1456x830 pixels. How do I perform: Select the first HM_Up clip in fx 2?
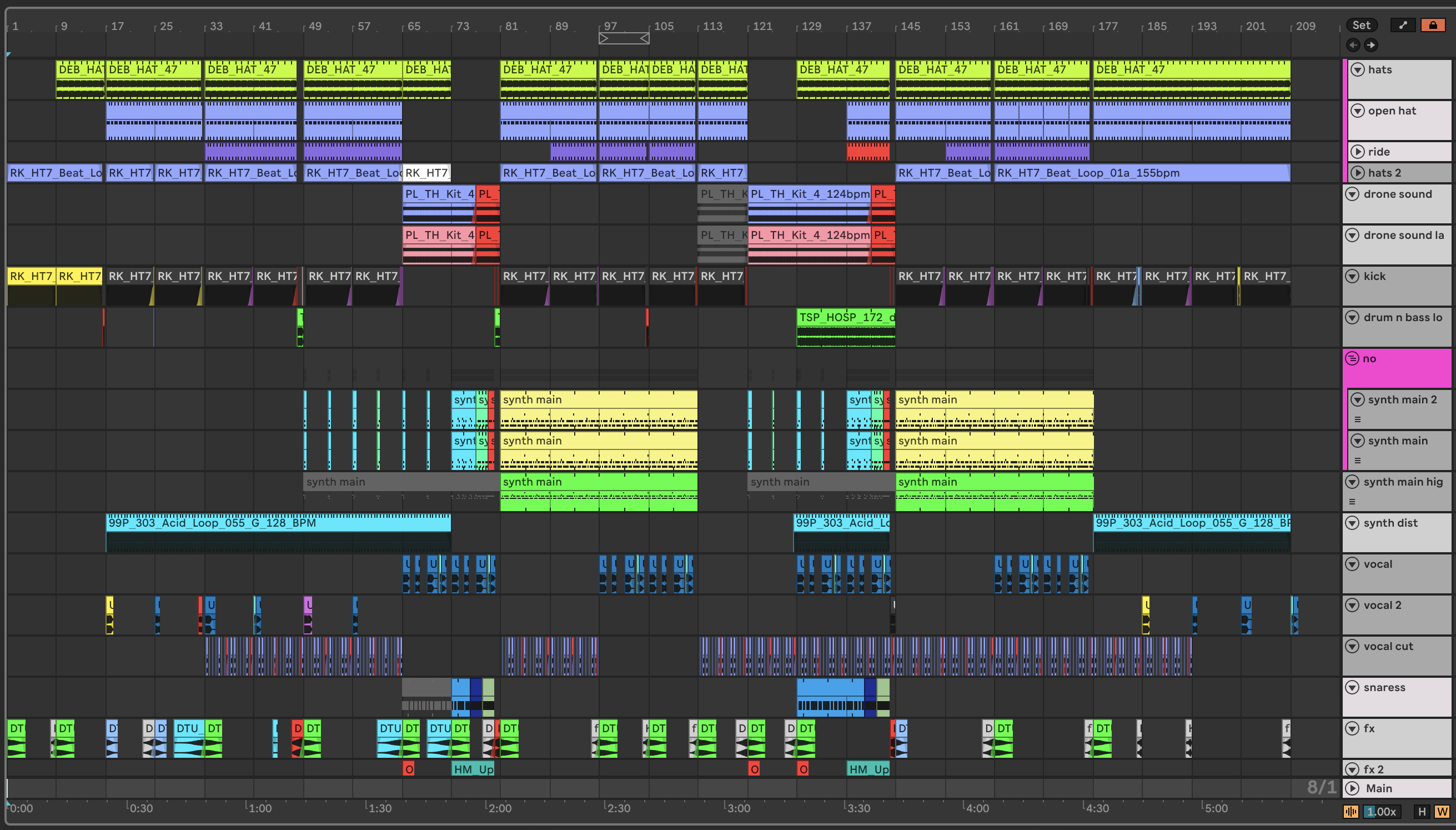[x=473, y=769]
